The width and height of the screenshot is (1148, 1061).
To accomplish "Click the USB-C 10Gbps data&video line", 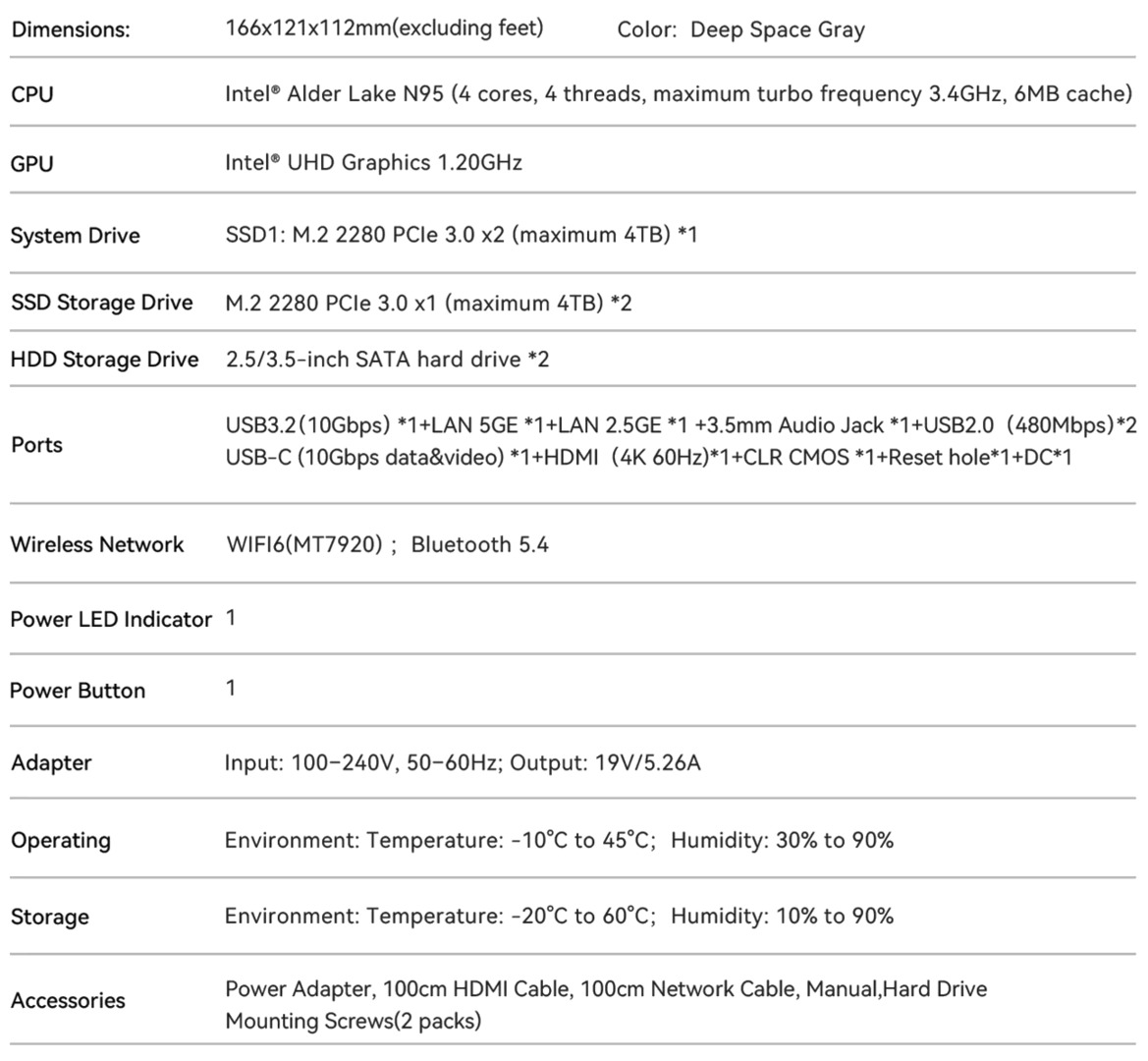I will point(648,458).
